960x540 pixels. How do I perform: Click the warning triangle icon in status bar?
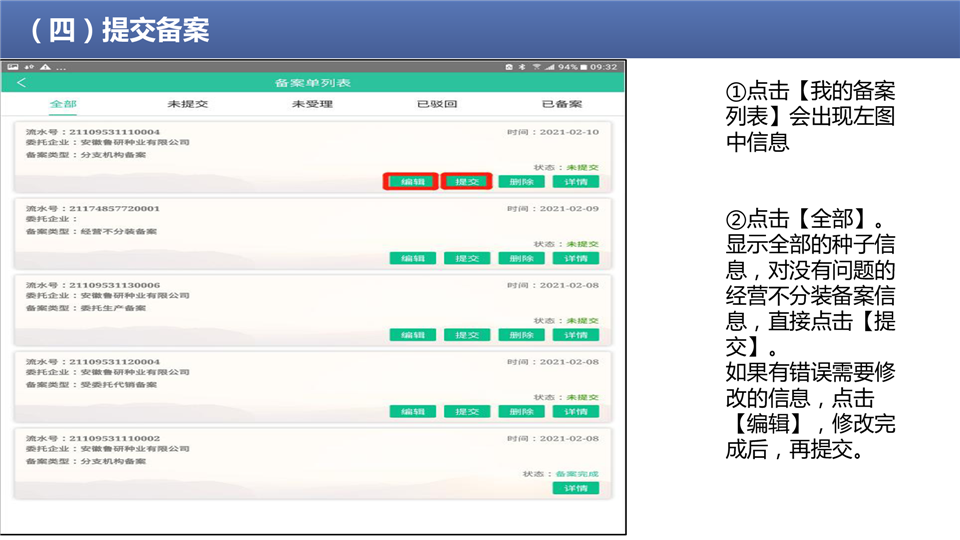[45, 67]
